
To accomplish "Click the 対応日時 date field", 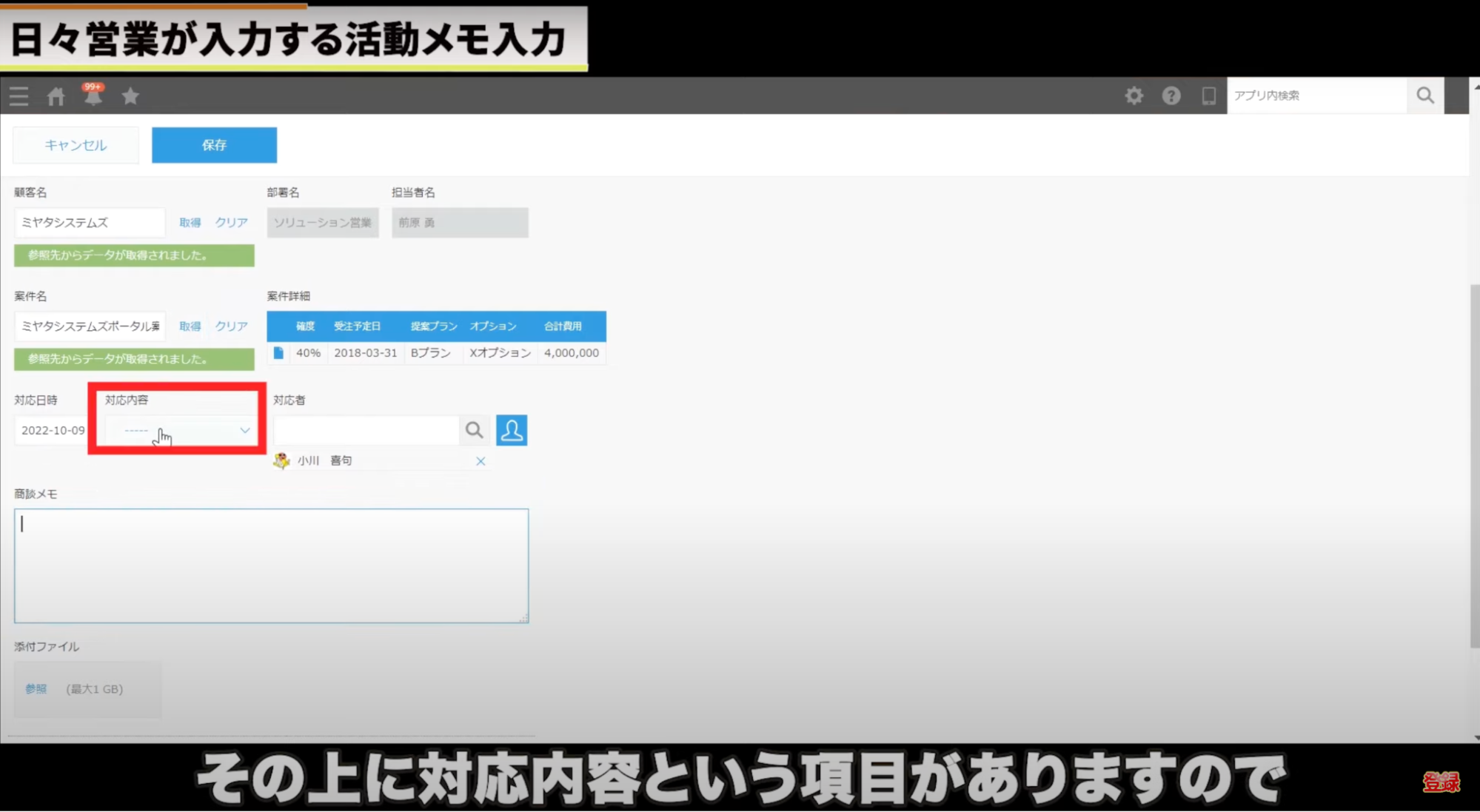I will 52,430.
